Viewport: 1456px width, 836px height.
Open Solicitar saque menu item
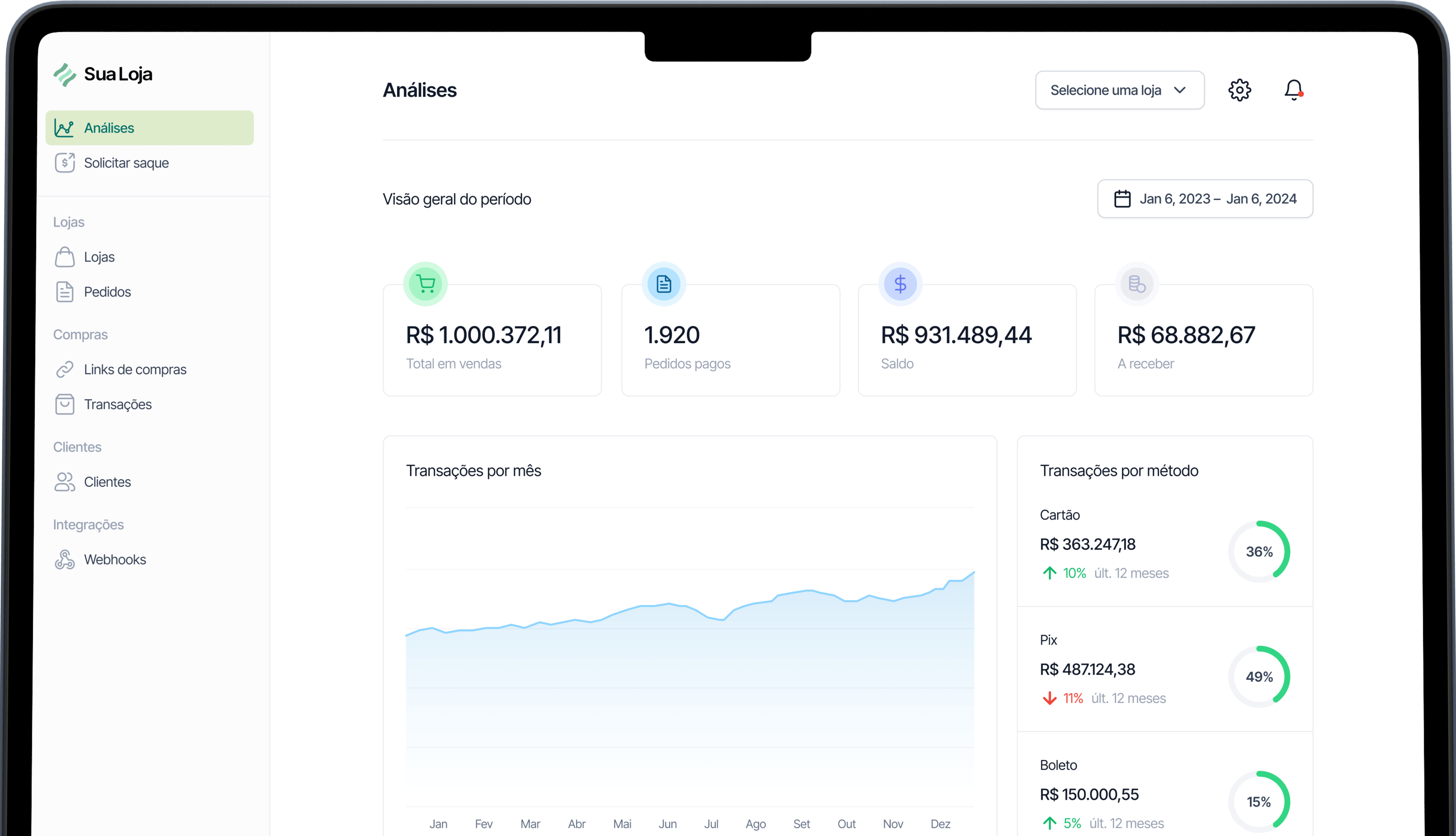pos(150,163)
